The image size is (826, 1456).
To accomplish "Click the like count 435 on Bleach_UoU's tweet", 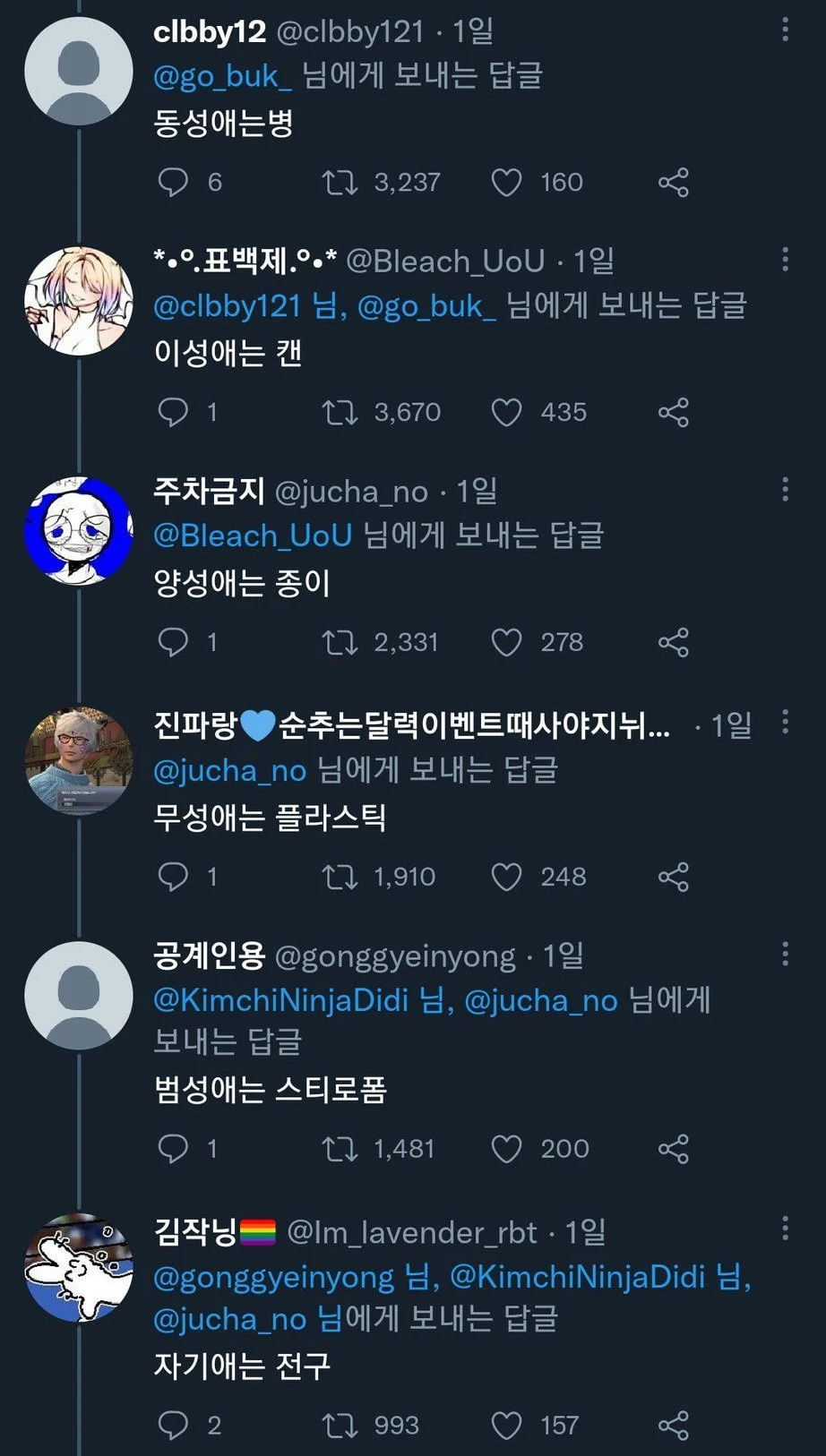I will pos(564,412).
